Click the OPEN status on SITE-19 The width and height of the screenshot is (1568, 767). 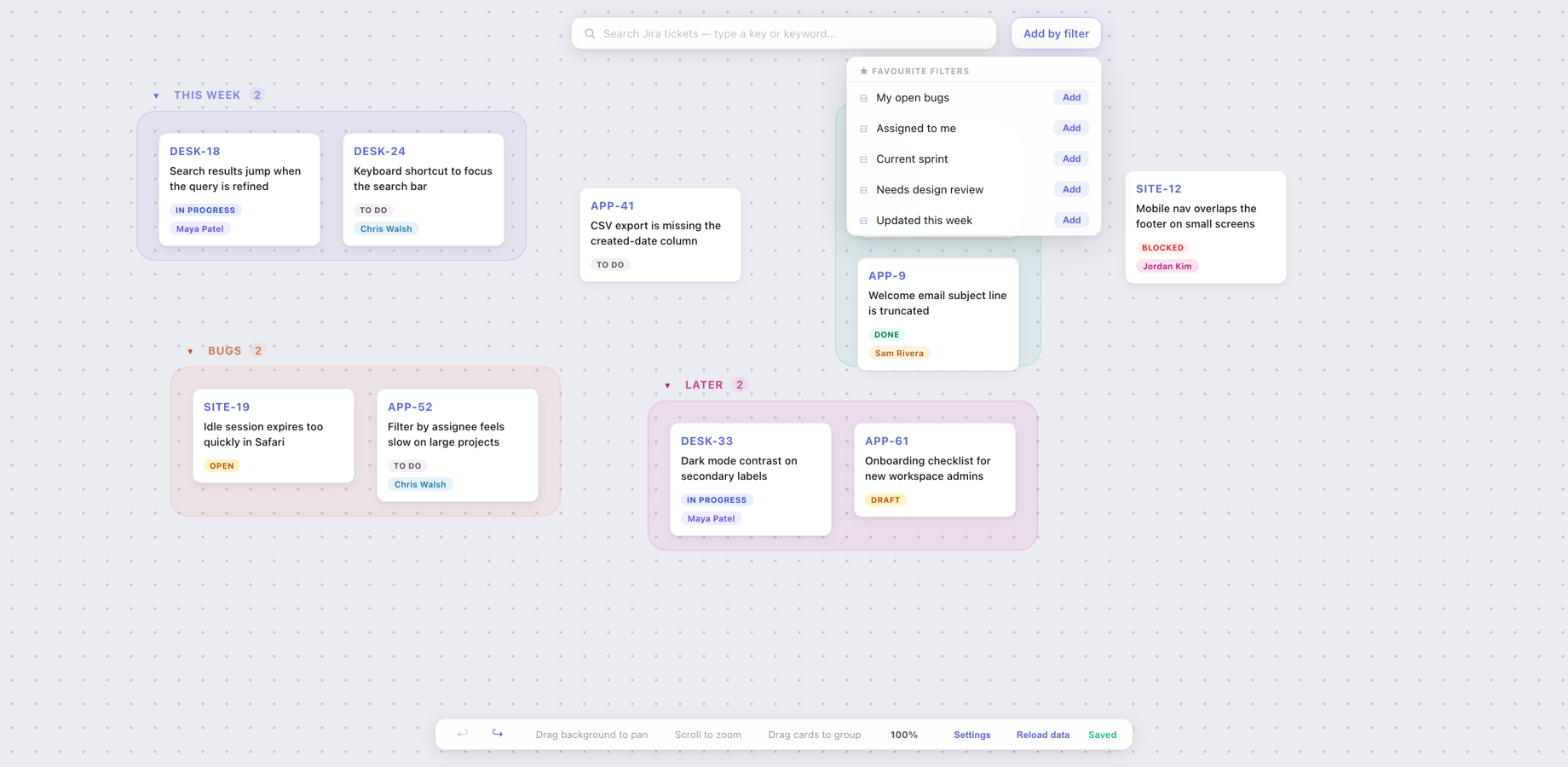coord(222,466)
